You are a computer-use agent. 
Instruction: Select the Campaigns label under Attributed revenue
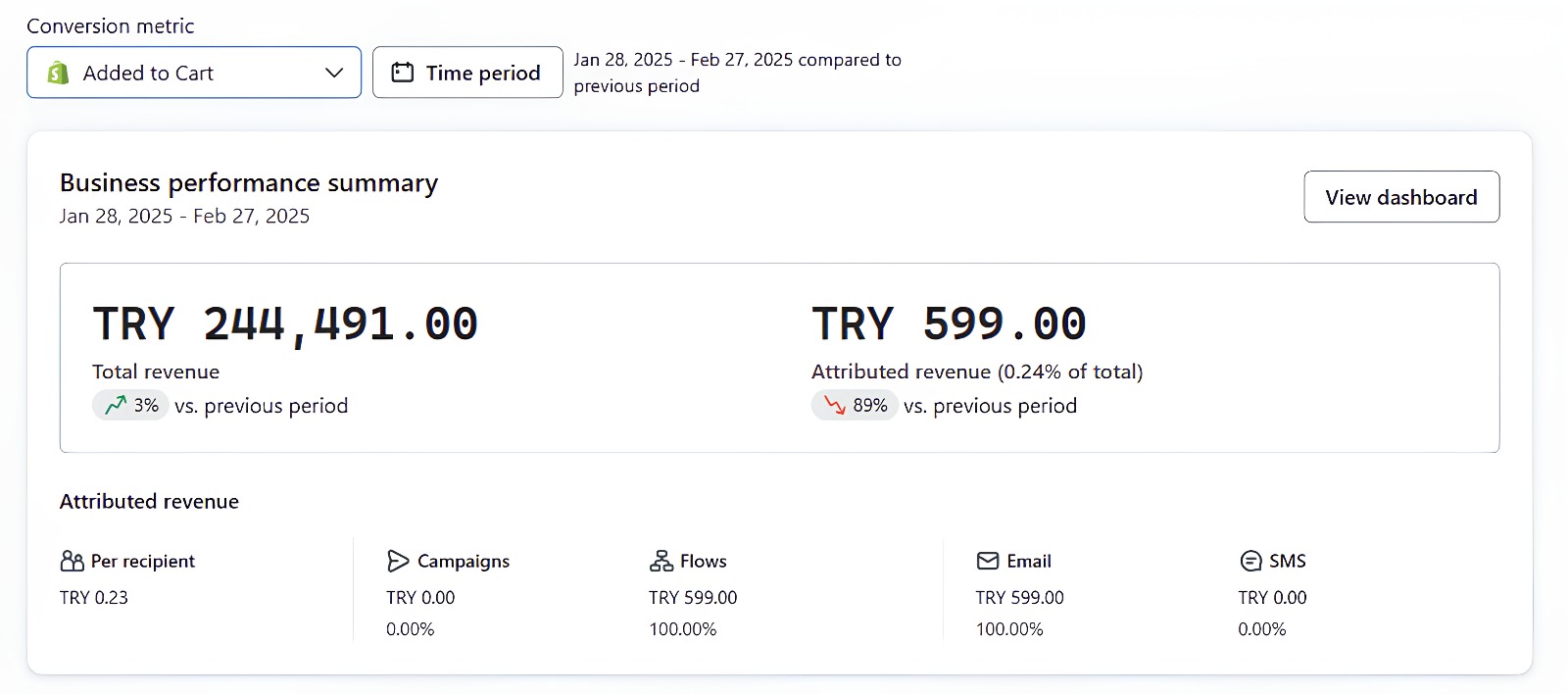pos(464,561)
